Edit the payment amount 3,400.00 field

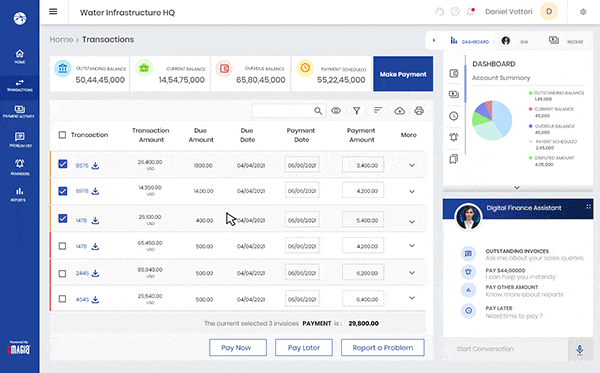point(363,165)
